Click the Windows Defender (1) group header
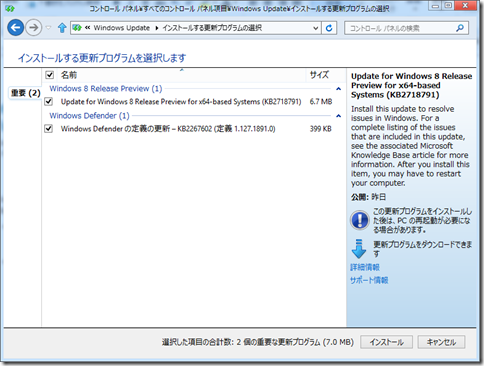 (x=89, y=116)
